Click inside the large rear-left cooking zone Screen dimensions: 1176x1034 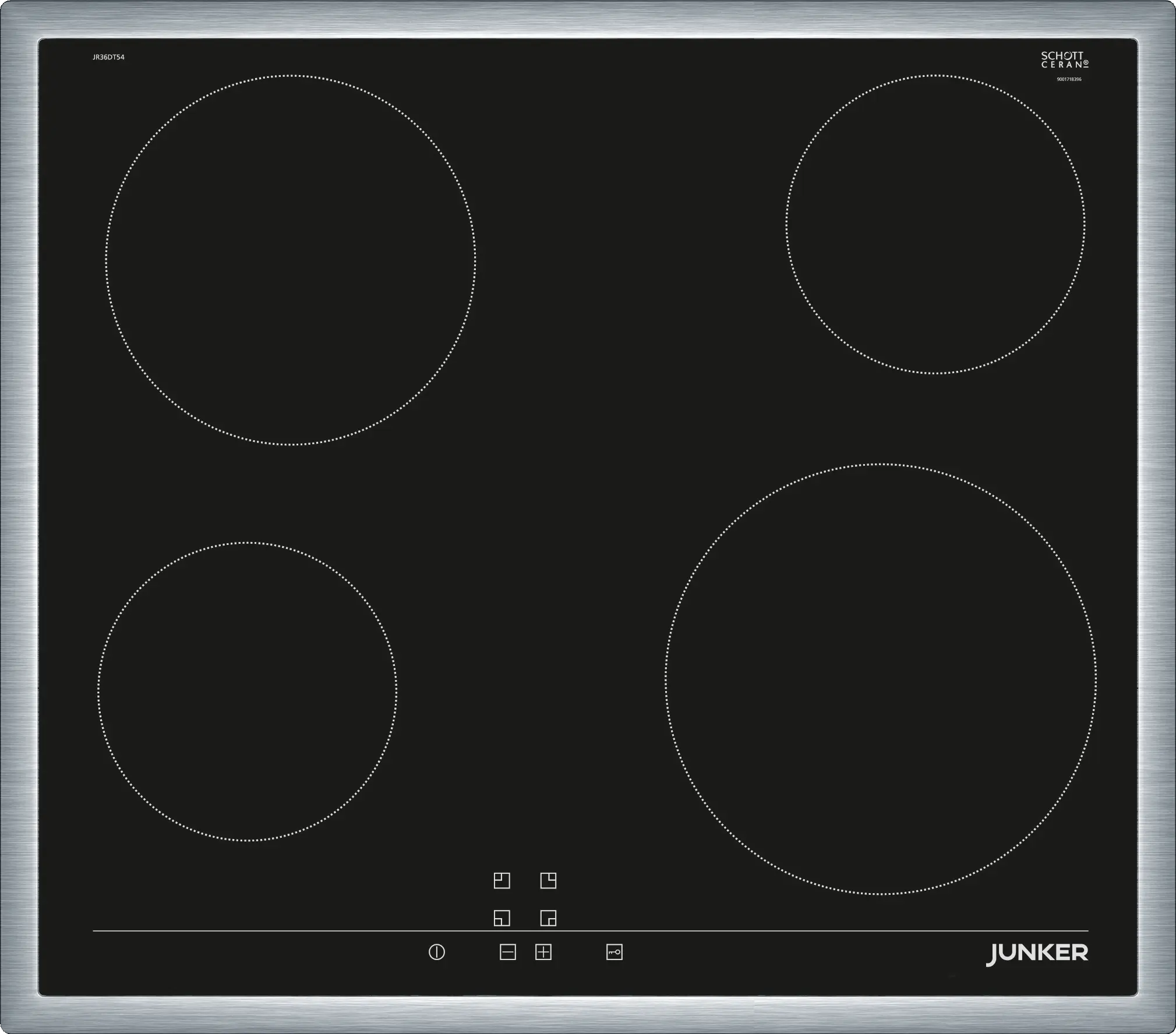(x=290, y=260)
